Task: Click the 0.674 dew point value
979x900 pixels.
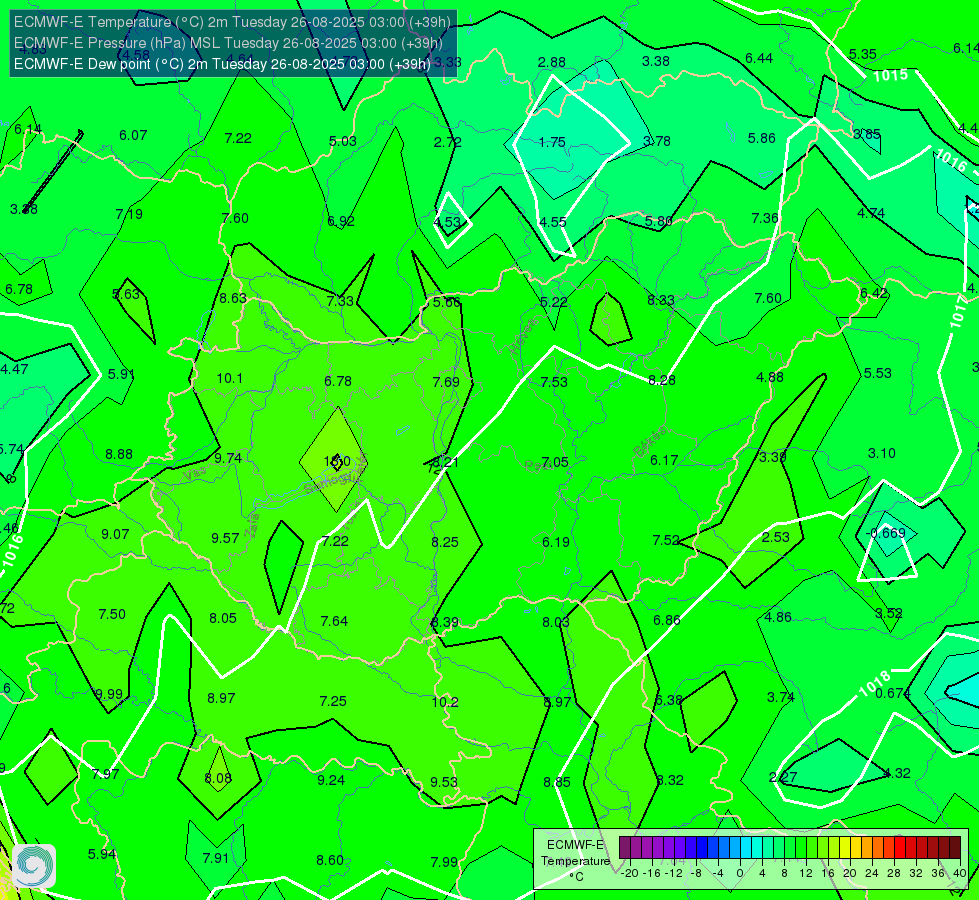Action: coord(893,693)
